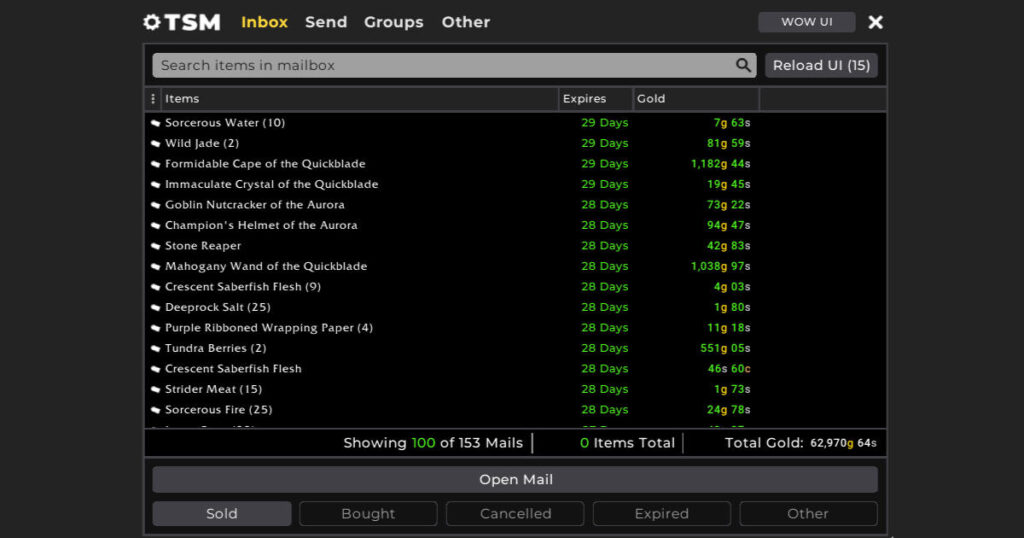Switch to WOW UI view

[x=806, y=22]
